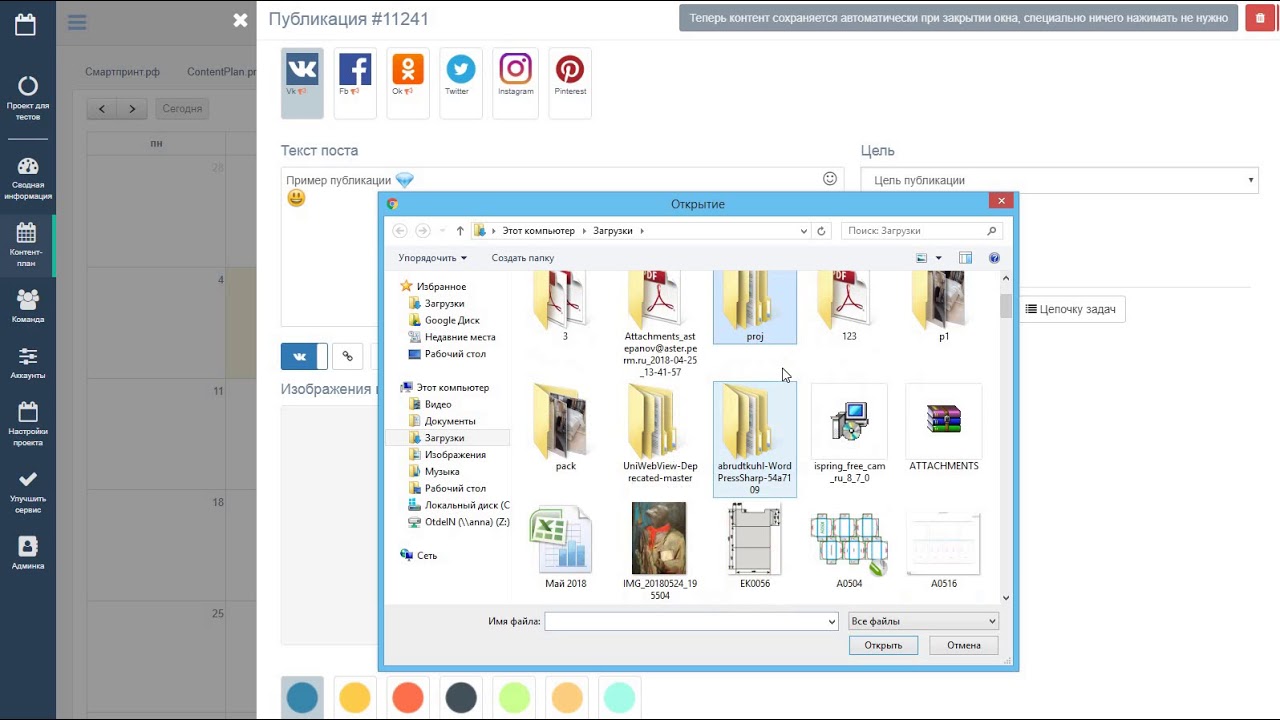1280x720 pixels.
Task: Pick the red-orange color swatch
Action: pos(408,697)
